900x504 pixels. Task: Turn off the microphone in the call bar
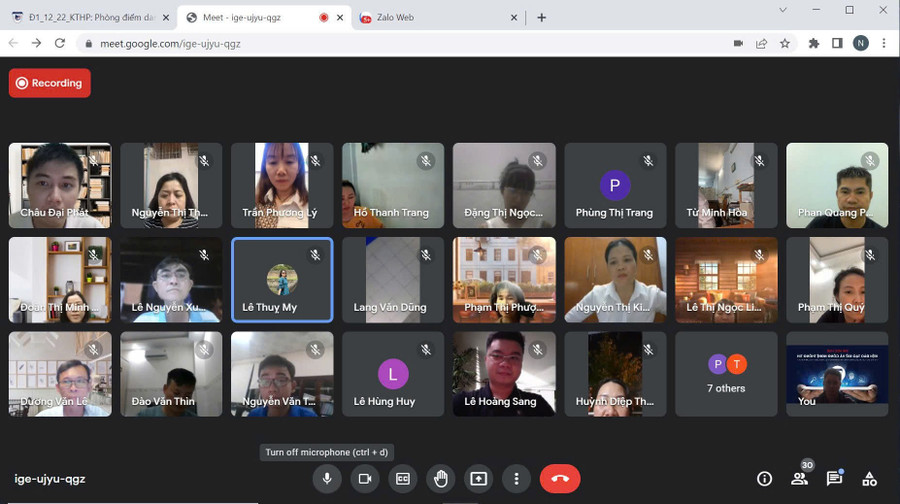click(327, 479)
